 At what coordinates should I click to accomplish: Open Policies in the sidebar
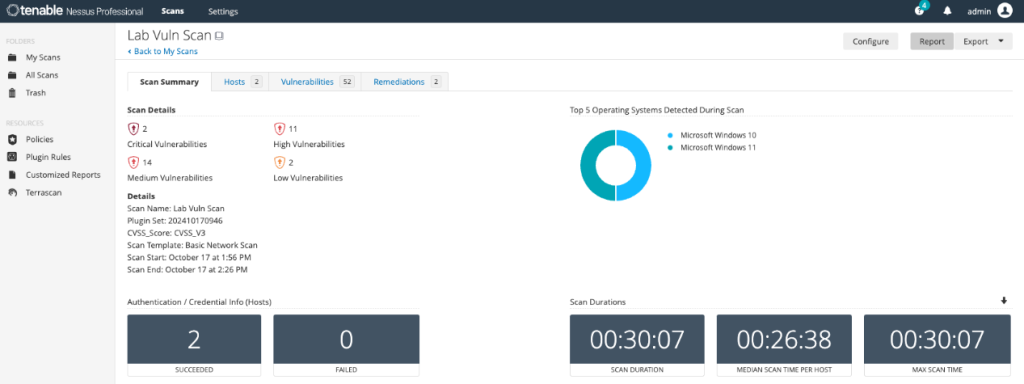[x=39, y=139]
